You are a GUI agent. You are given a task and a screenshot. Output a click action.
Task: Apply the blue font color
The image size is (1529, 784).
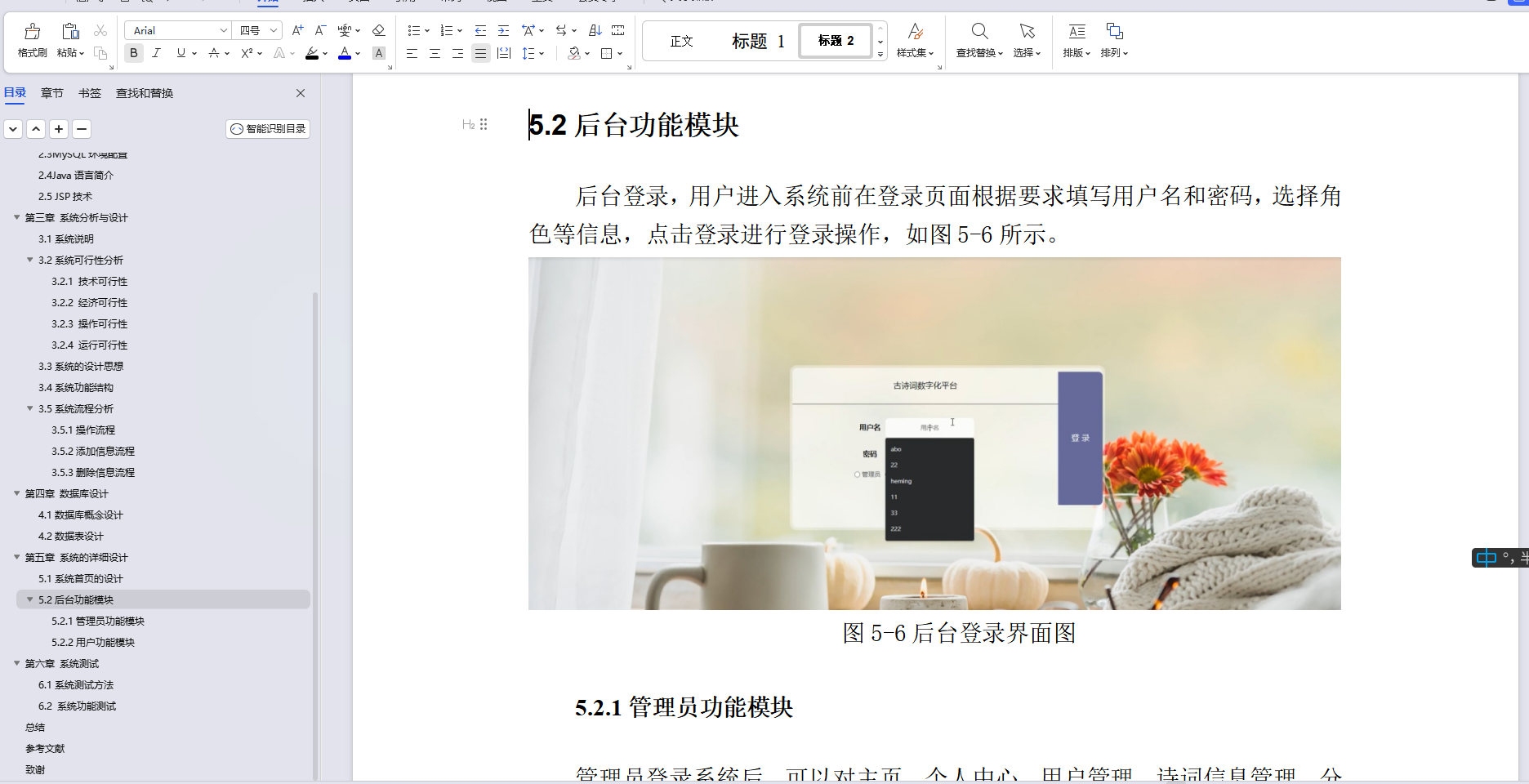[345, 53]
